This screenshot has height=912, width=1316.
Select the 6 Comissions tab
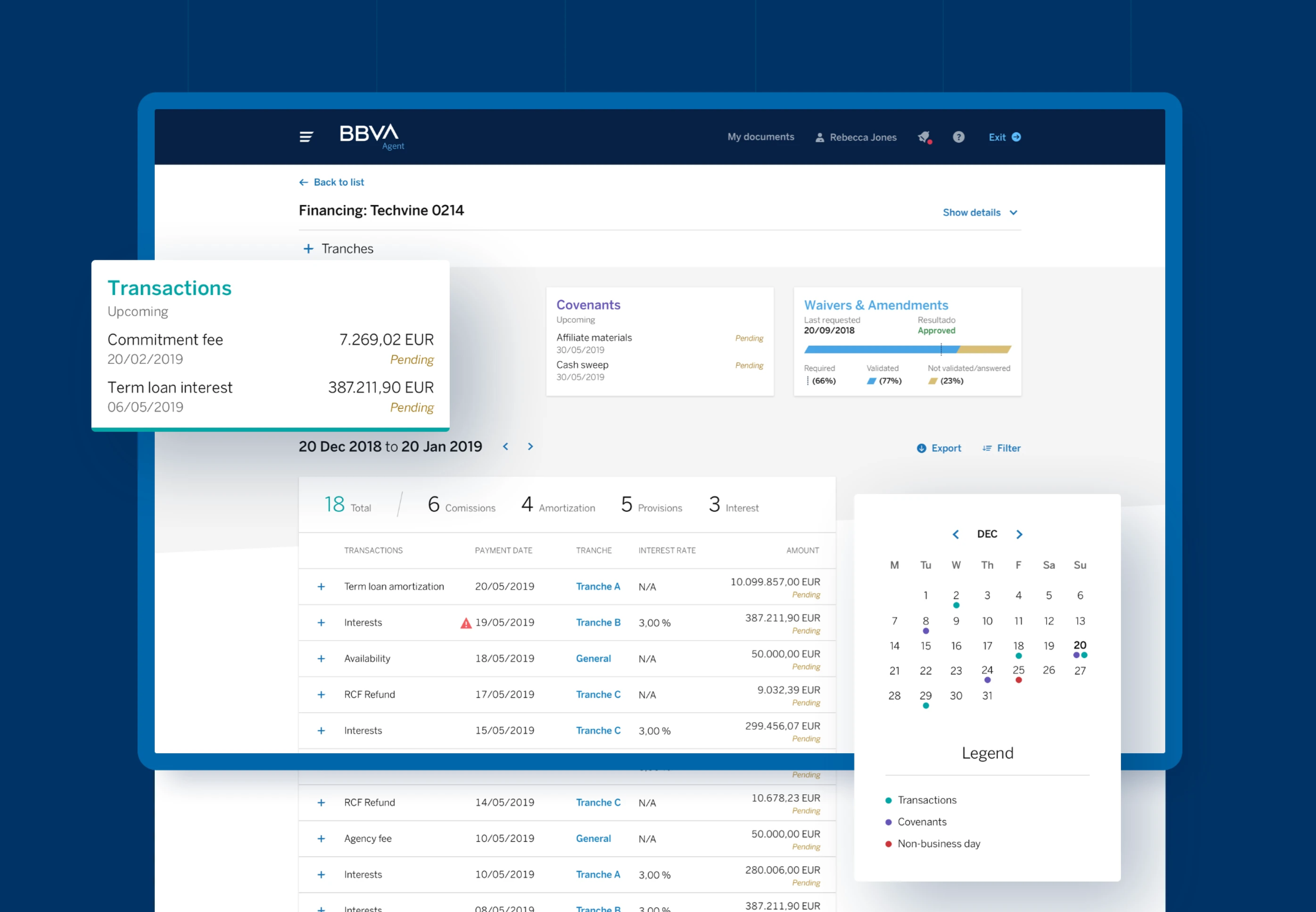click(461, 505)
